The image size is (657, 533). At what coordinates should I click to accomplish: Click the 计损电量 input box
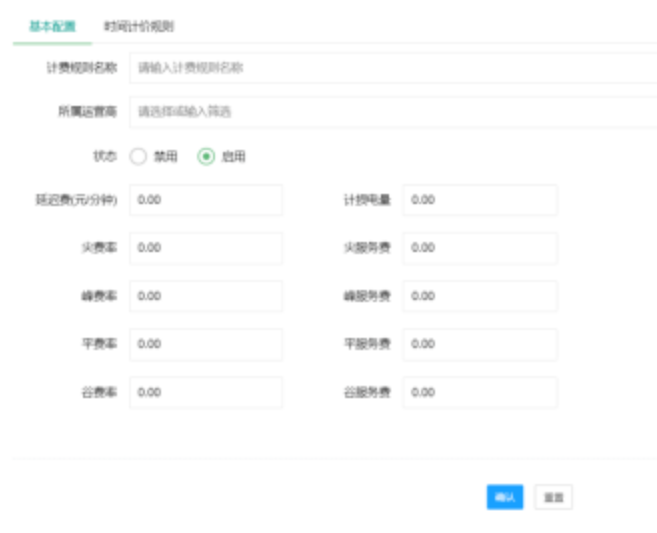point(479,200)
